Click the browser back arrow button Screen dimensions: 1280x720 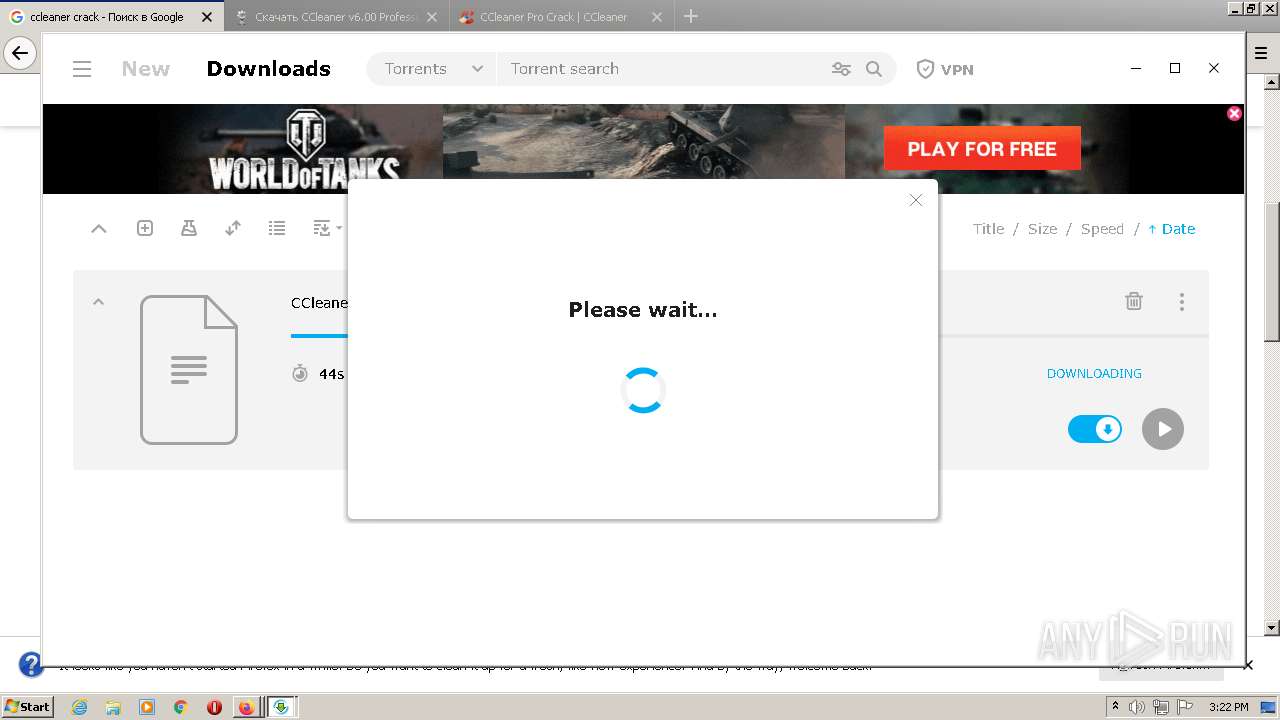click(x=20, y=53)
